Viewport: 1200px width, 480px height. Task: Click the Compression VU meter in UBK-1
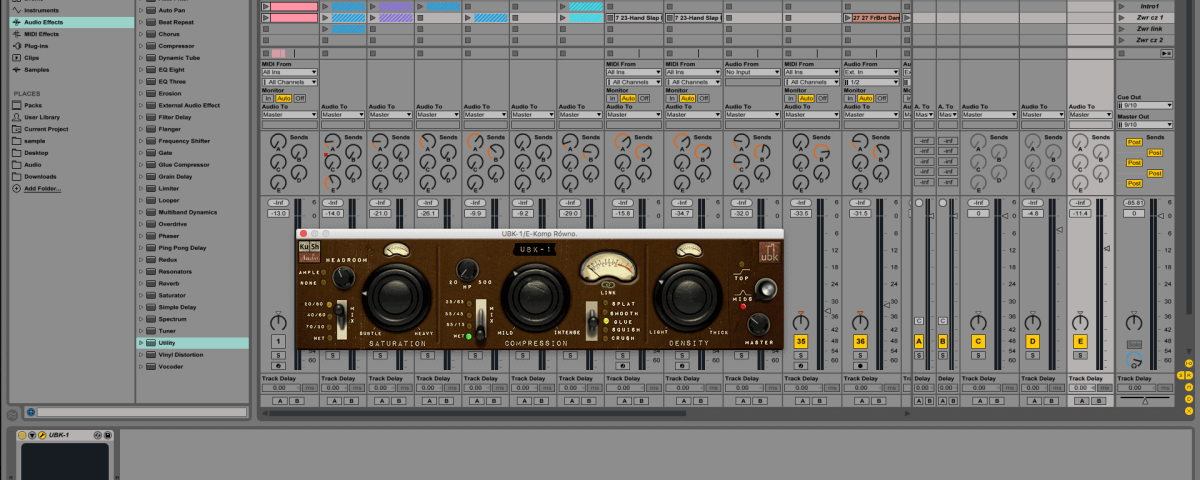pyautogui.click(x=608, y=265)
